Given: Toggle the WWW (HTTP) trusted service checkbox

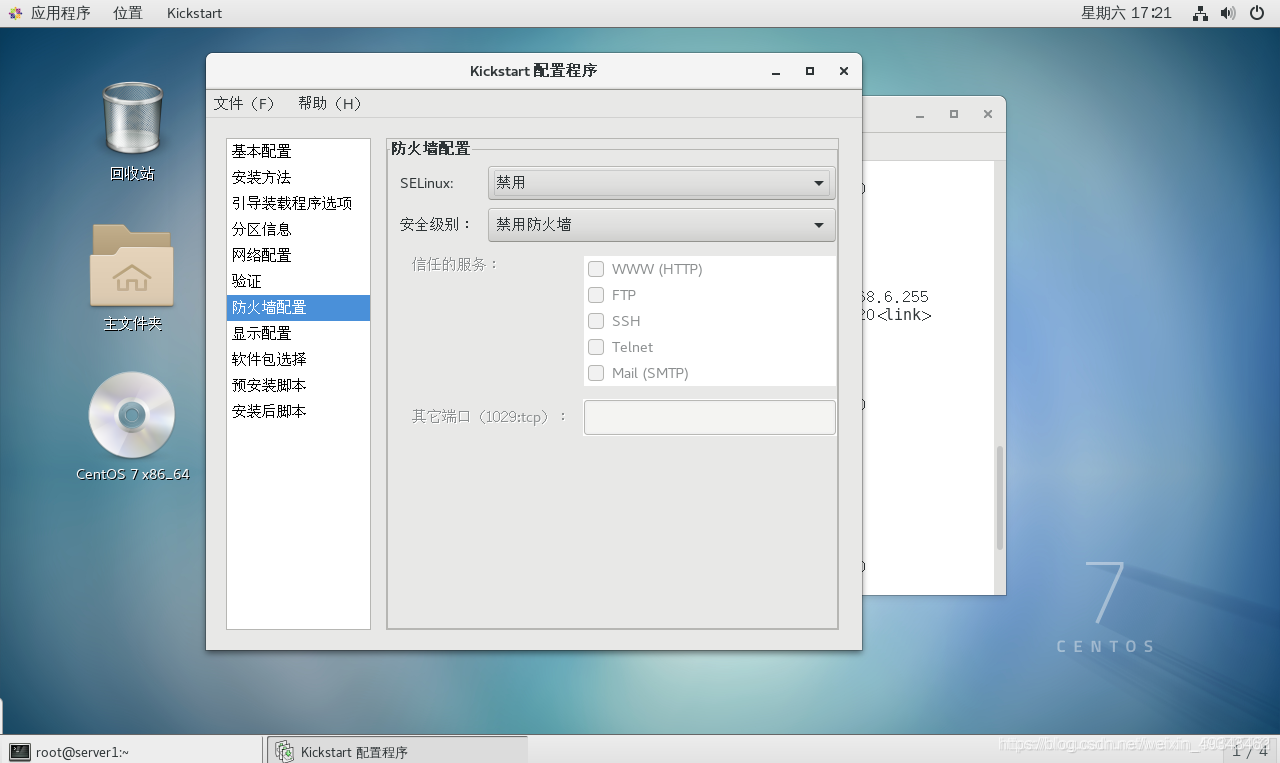Looking at the screenshot, I should tap(596, 269).
